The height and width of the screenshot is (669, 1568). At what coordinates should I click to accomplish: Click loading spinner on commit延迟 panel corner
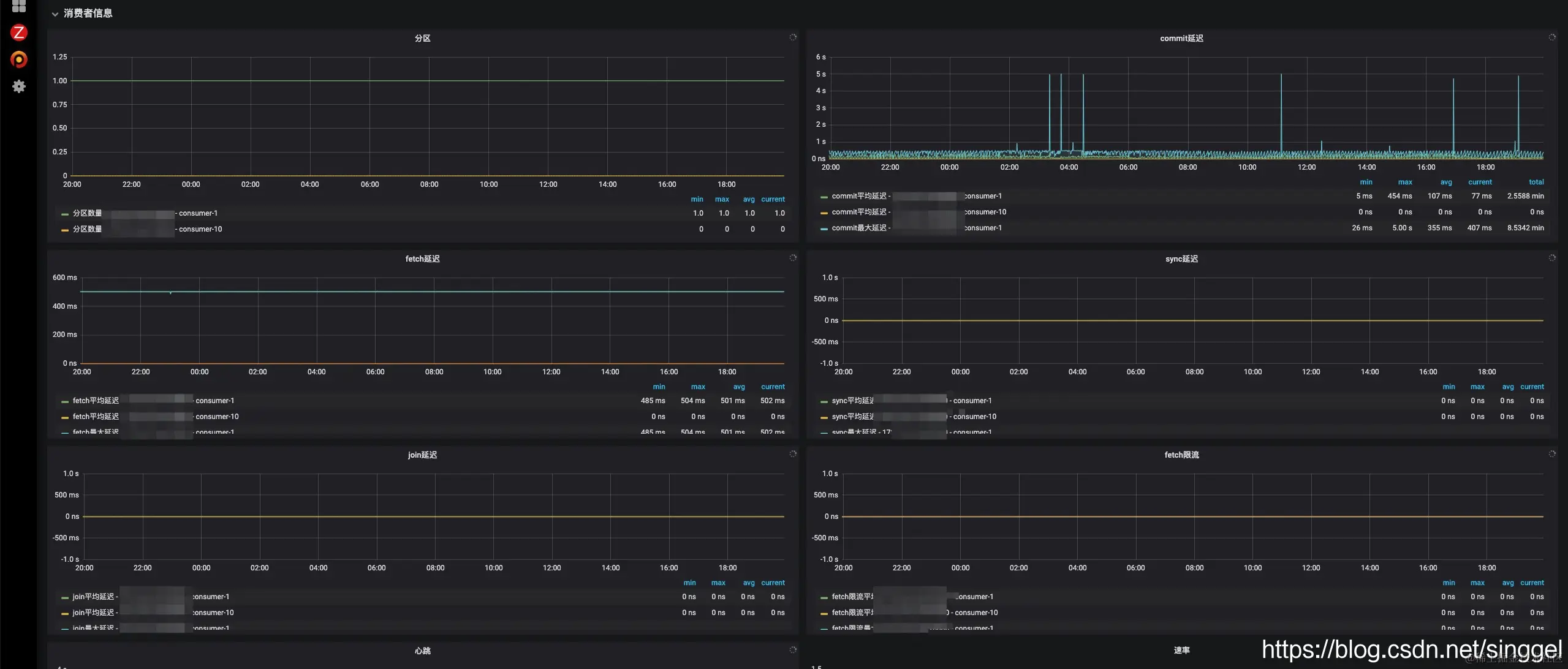(x=1552, y=37)
